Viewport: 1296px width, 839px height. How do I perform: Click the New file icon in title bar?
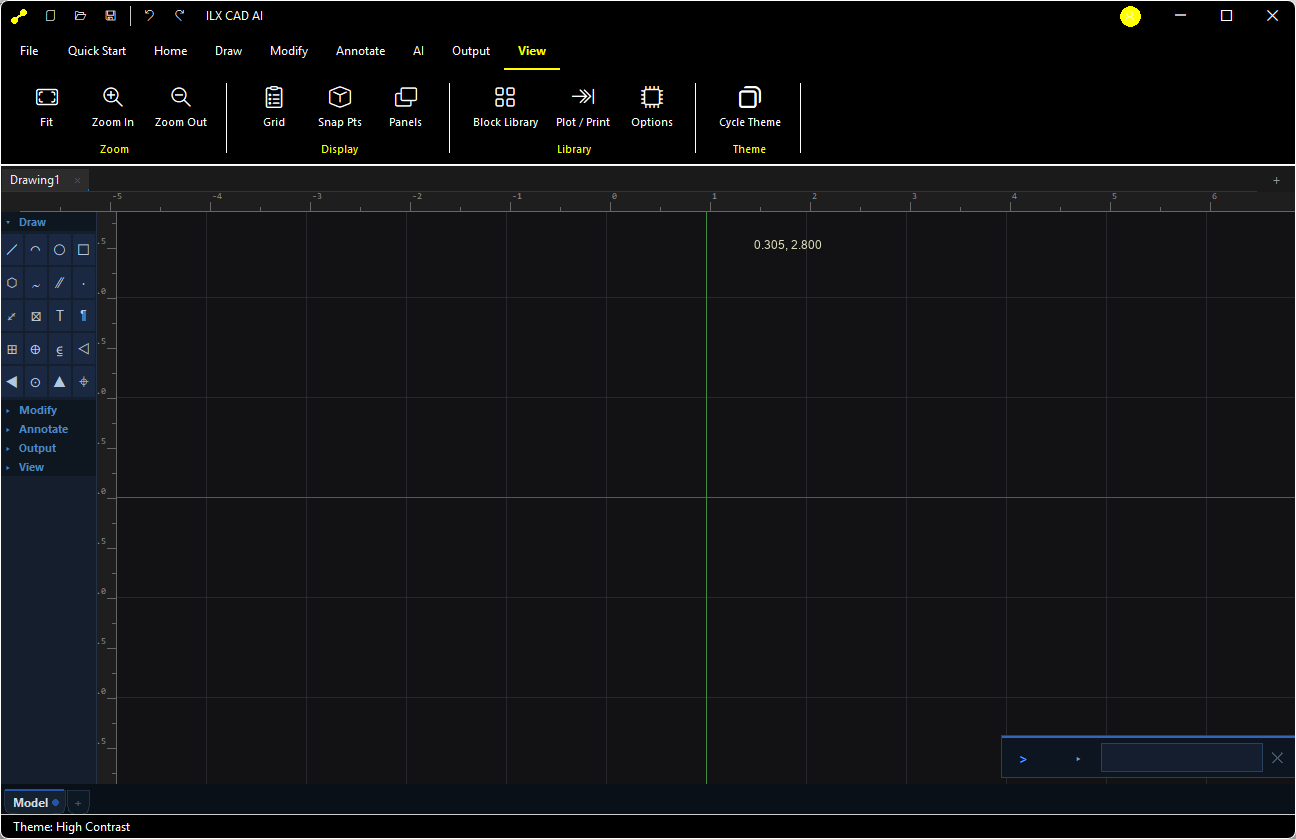tap(51, 16)
